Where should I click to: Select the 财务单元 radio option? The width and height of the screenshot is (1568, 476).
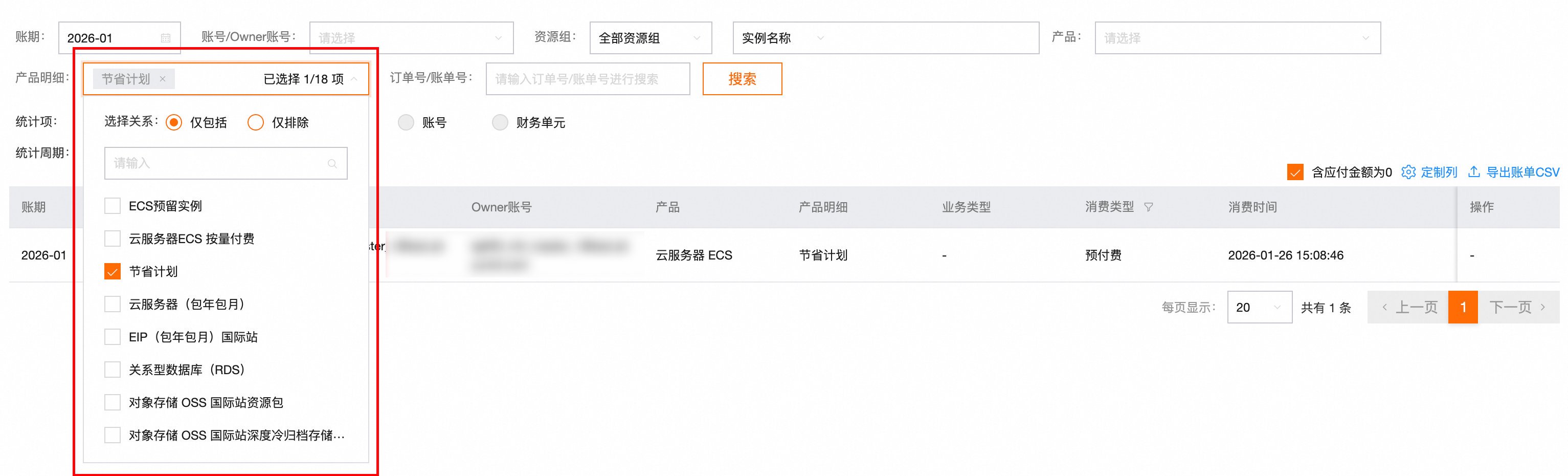point(500,122)
